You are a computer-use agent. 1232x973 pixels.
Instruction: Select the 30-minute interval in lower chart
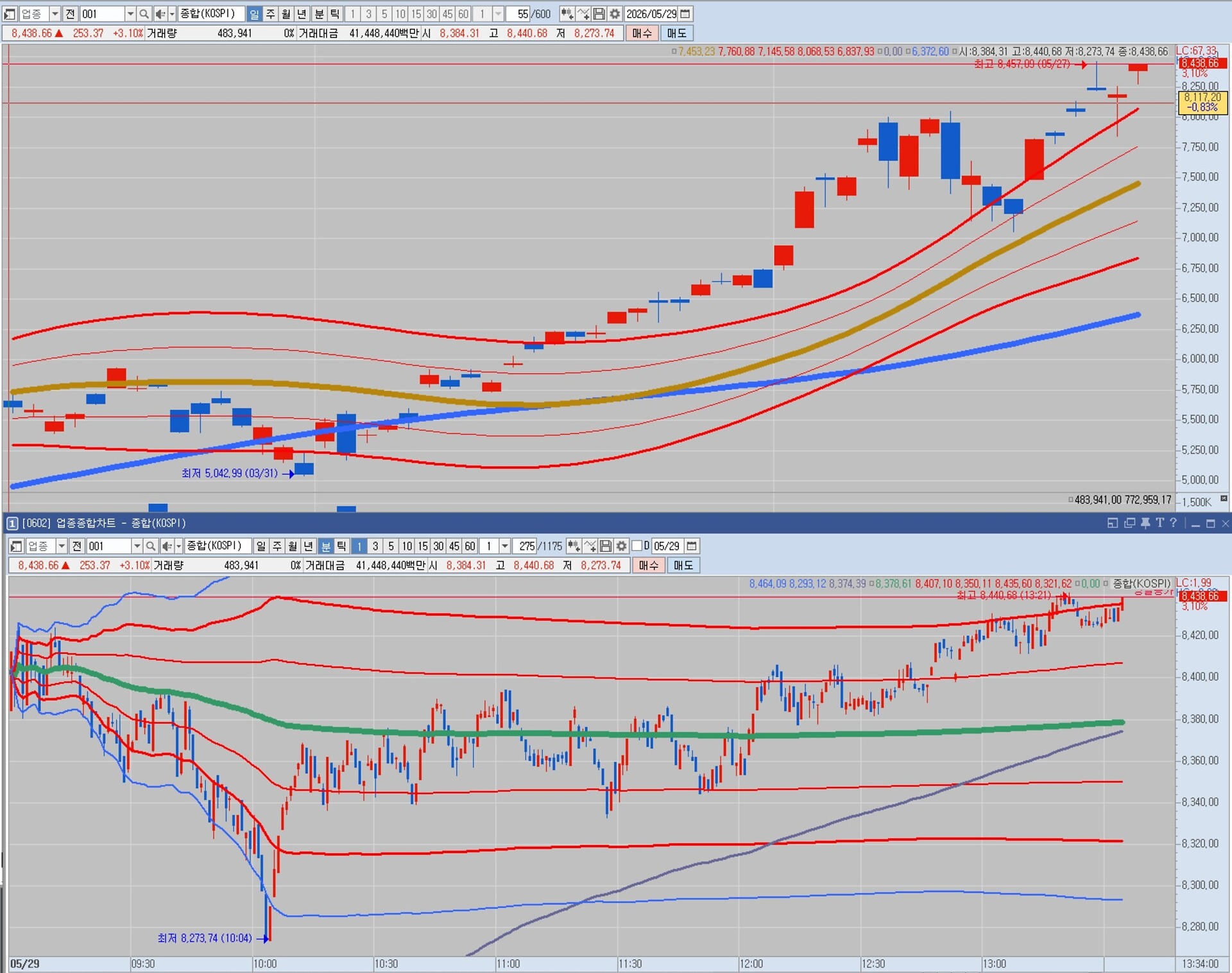[x=438, y=546]
